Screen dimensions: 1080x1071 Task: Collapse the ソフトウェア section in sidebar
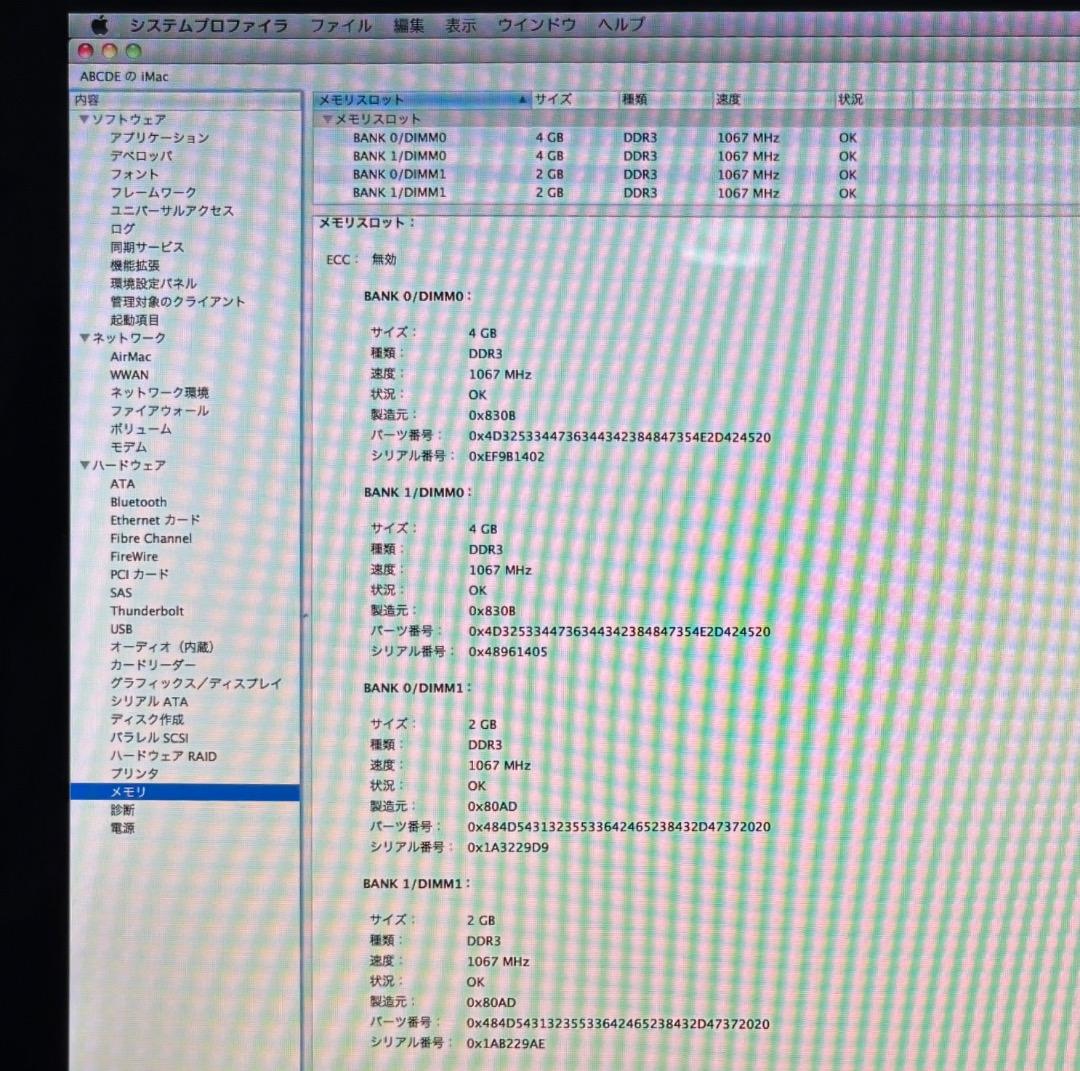tap(84, 118)
